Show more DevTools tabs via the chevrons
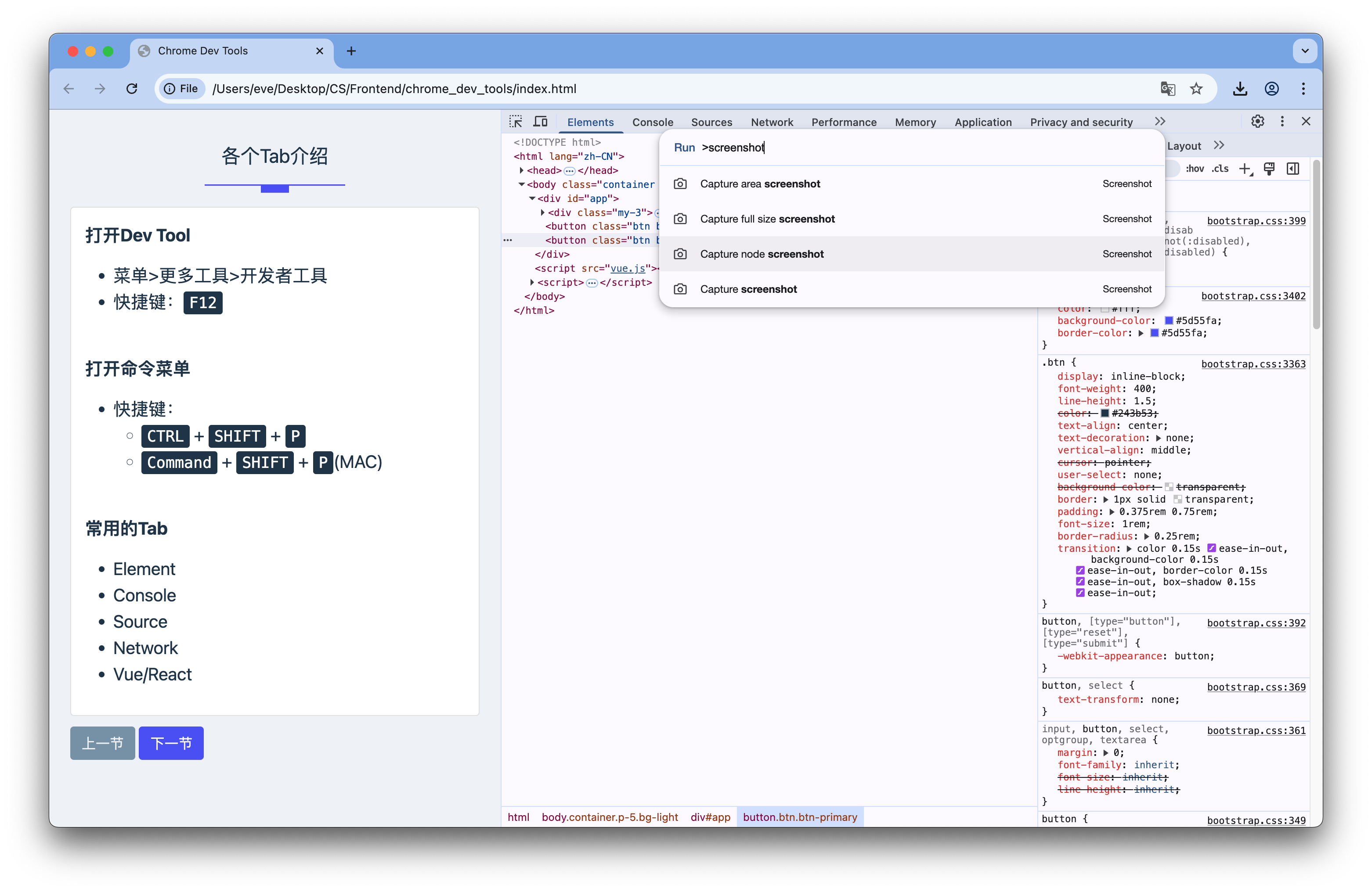1372x892 pixels. click(1160, 122)
